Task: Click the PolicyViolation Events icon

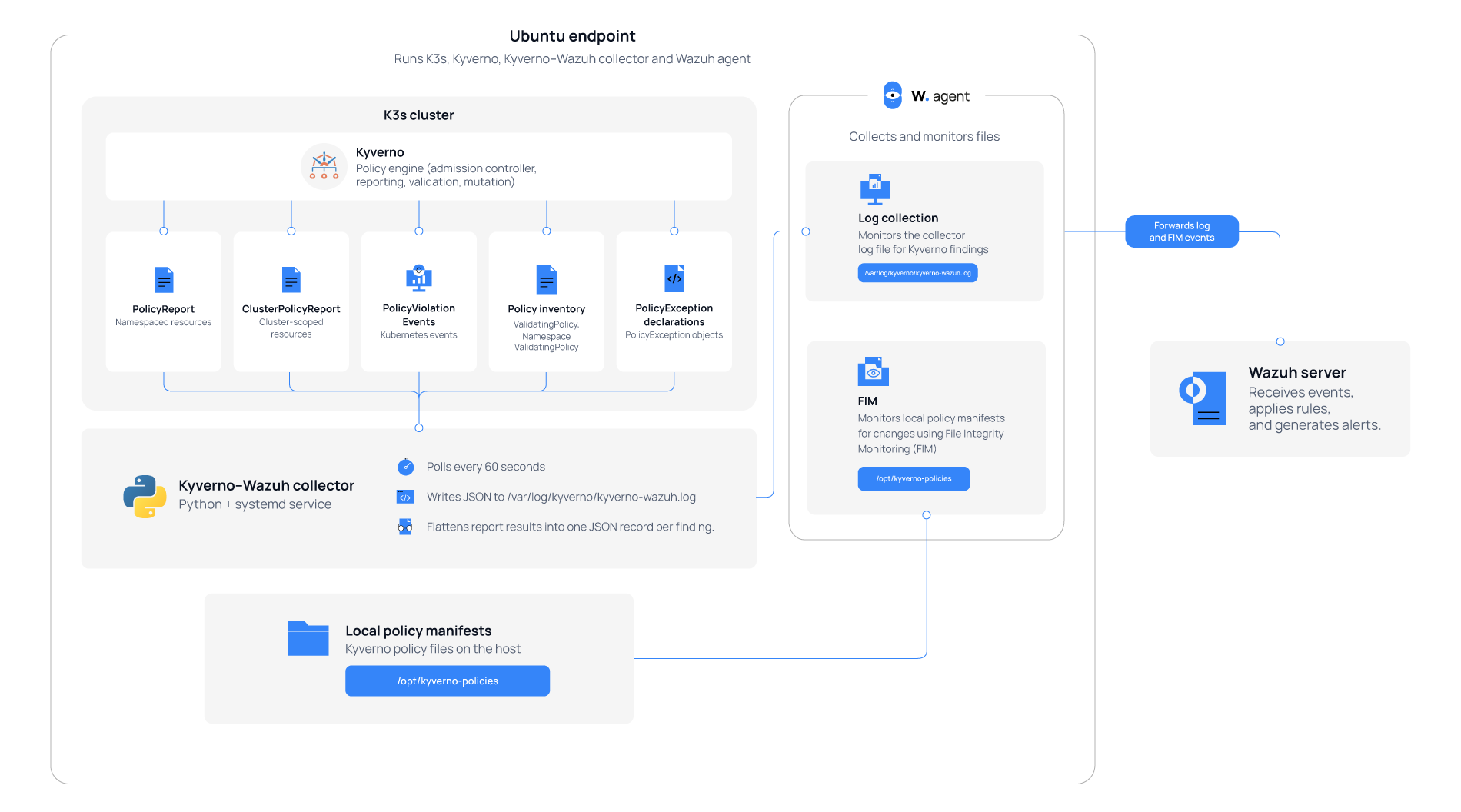Action: 419,278
